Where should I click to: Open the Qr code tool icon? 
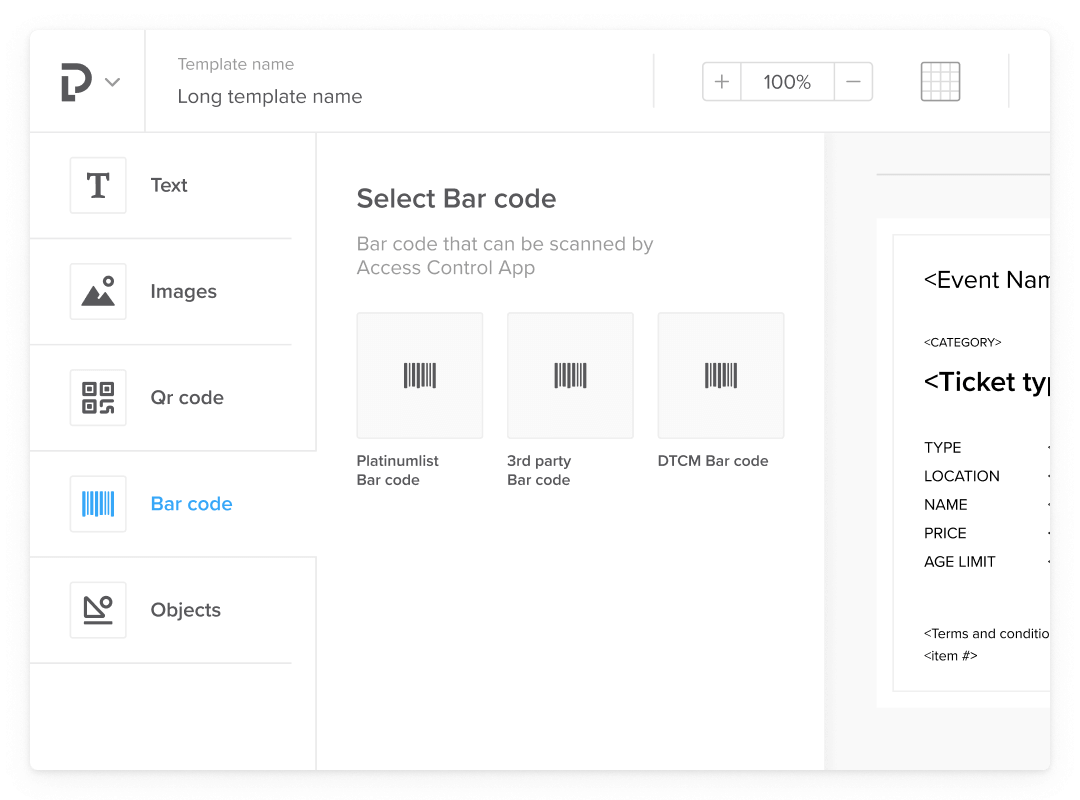pyautogui.click(x=98, y=398)
